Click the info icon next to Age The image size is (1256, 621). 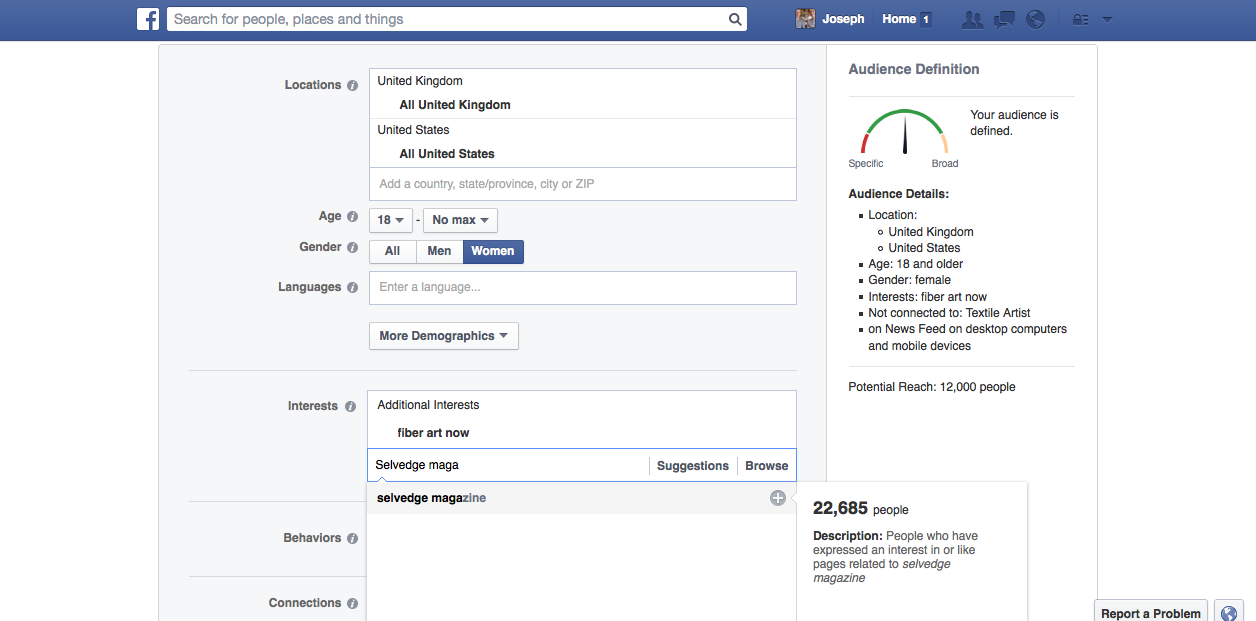point(352,217)
